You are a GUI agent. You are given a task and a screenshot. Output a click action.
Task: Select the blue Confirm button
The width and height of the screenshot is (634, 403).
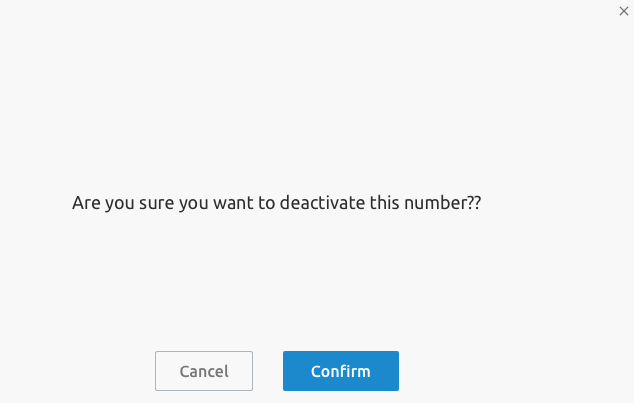(341, 371)
